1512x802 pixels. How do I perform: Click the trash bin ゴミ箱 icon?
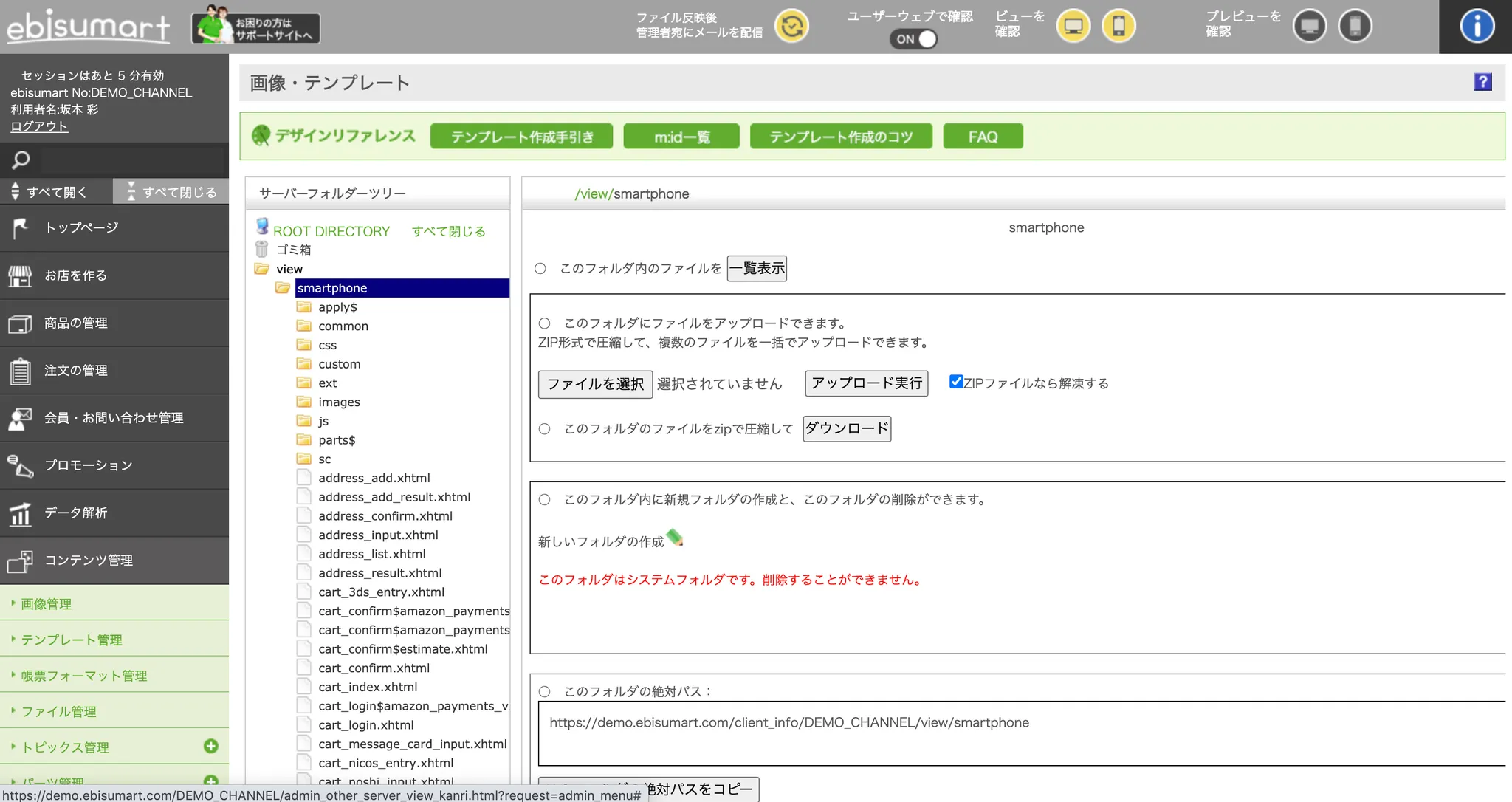pos(261,250)
